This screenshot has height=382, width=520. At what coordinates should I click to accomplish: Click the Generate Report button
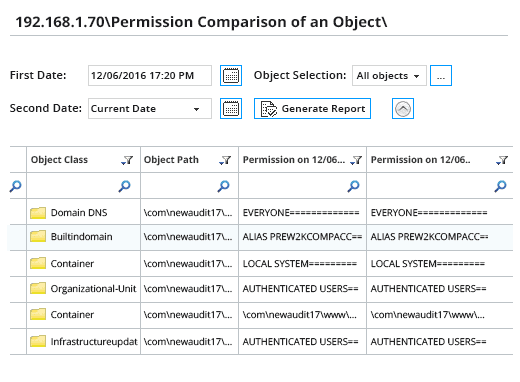(x=312, y=108)
